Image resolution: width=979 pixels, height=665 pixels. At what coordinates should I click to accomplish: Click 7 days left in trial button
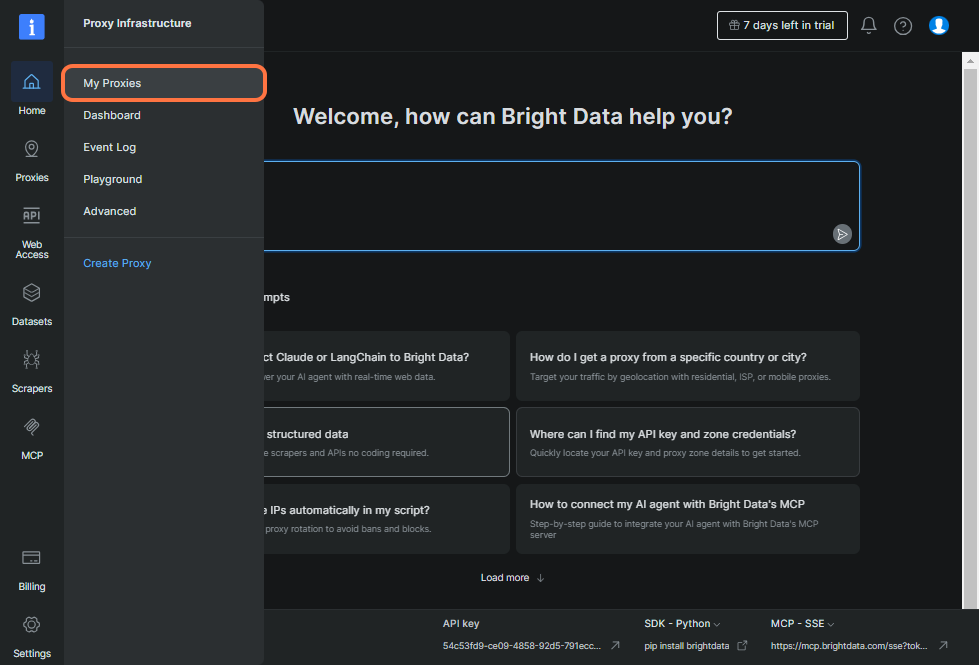(782, 26)
